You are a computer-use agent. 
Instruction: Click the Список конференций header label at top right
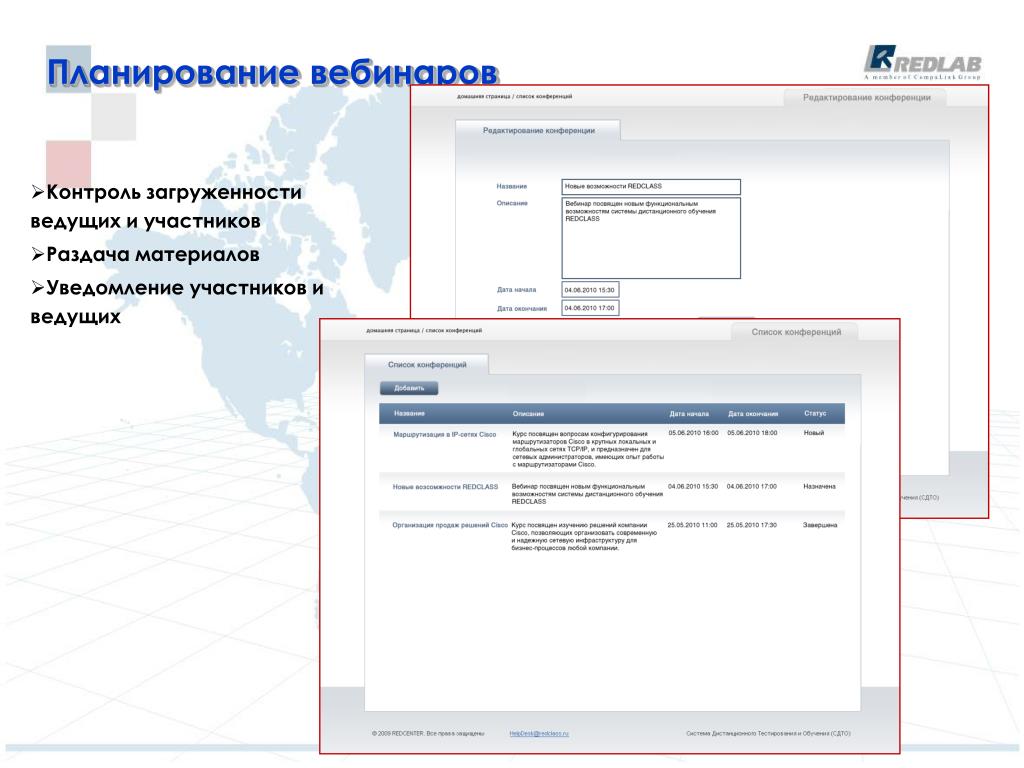coord(795,332)
